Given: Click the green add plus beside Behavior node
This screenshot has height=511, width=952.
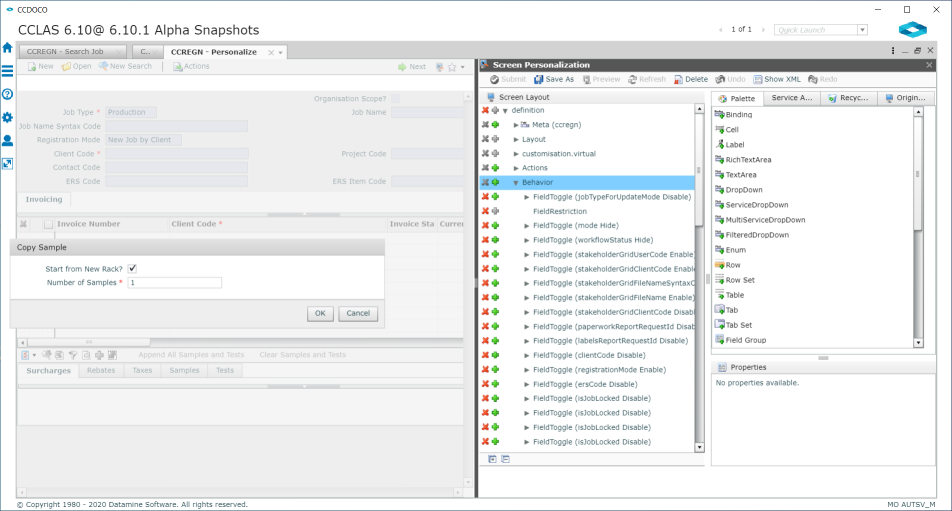Looking at the screenshot, I should (x=495, y=182).
